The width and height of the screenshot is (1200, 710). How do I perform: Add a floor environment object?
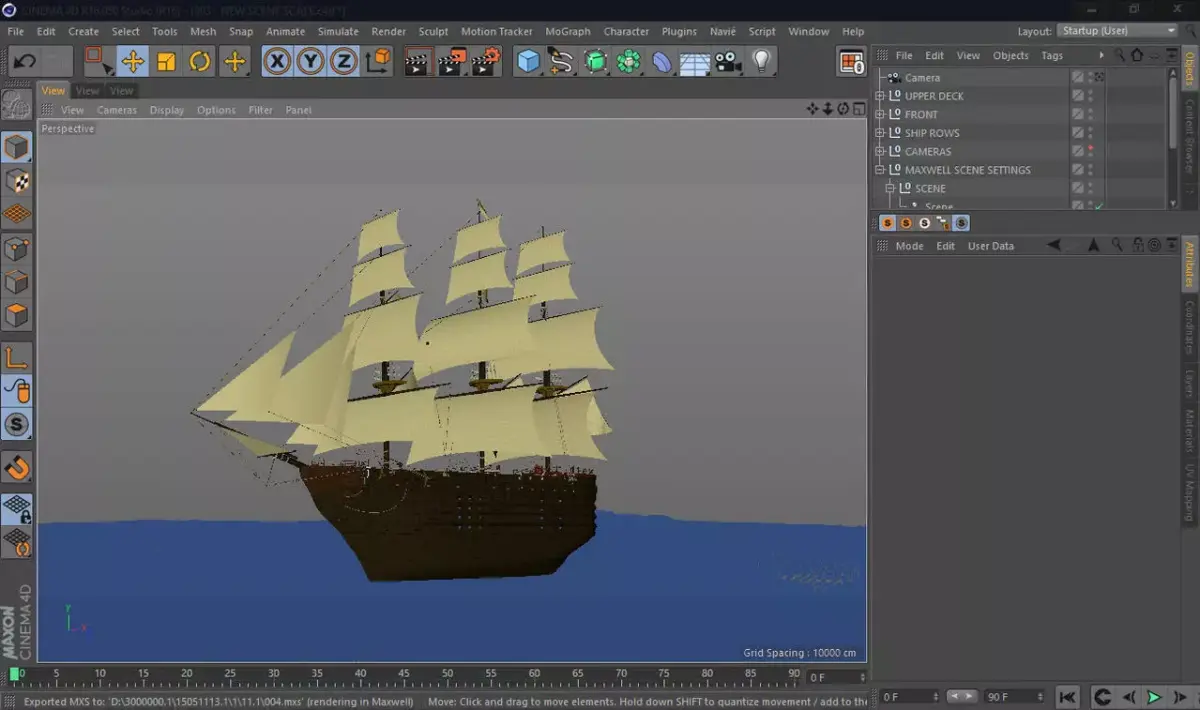click(695, 63)
